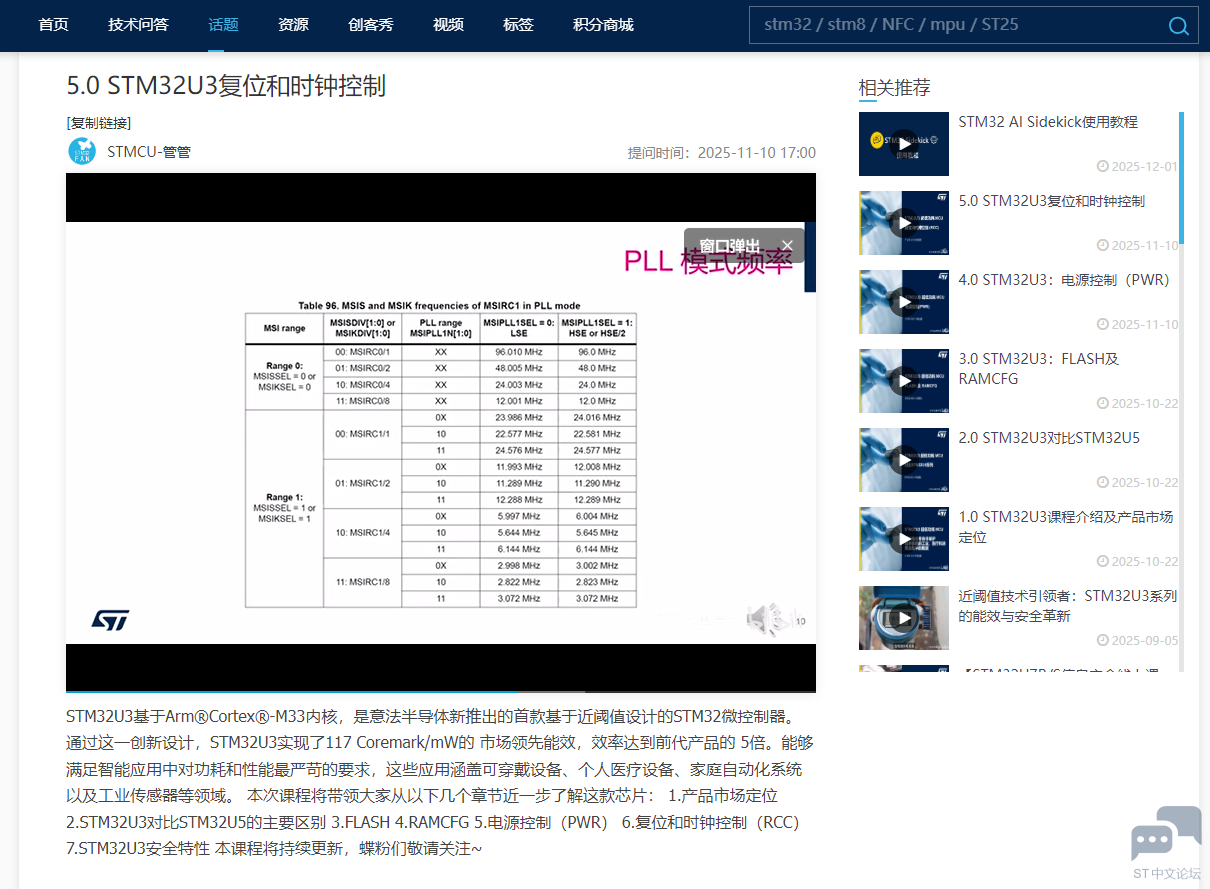This screenshot has width=1210, height=889.
Task: Click the ST logo in the video slide
Action: tap(110, 620)
